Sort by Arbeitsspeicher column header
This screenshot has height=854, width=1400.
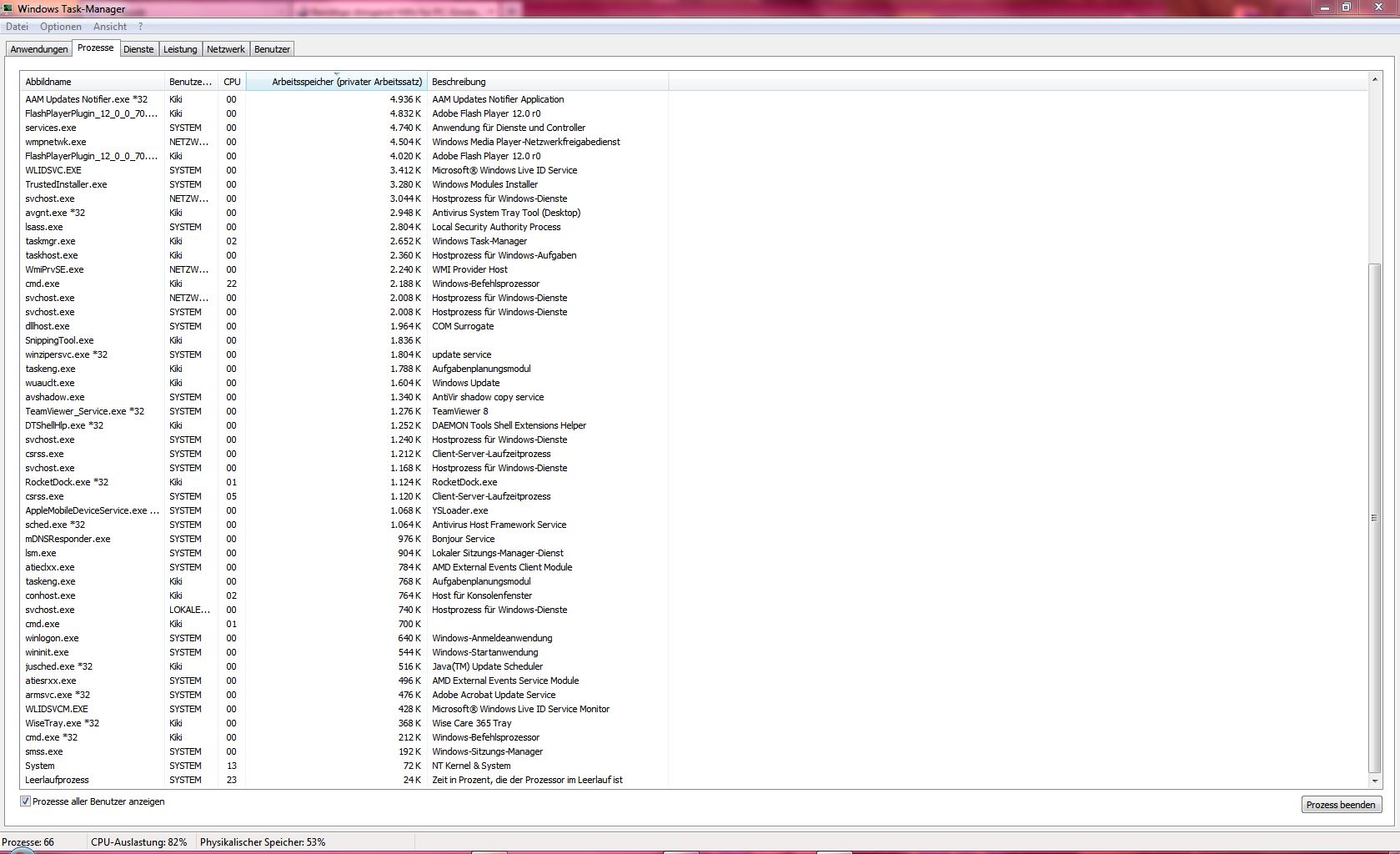[337, 82]
